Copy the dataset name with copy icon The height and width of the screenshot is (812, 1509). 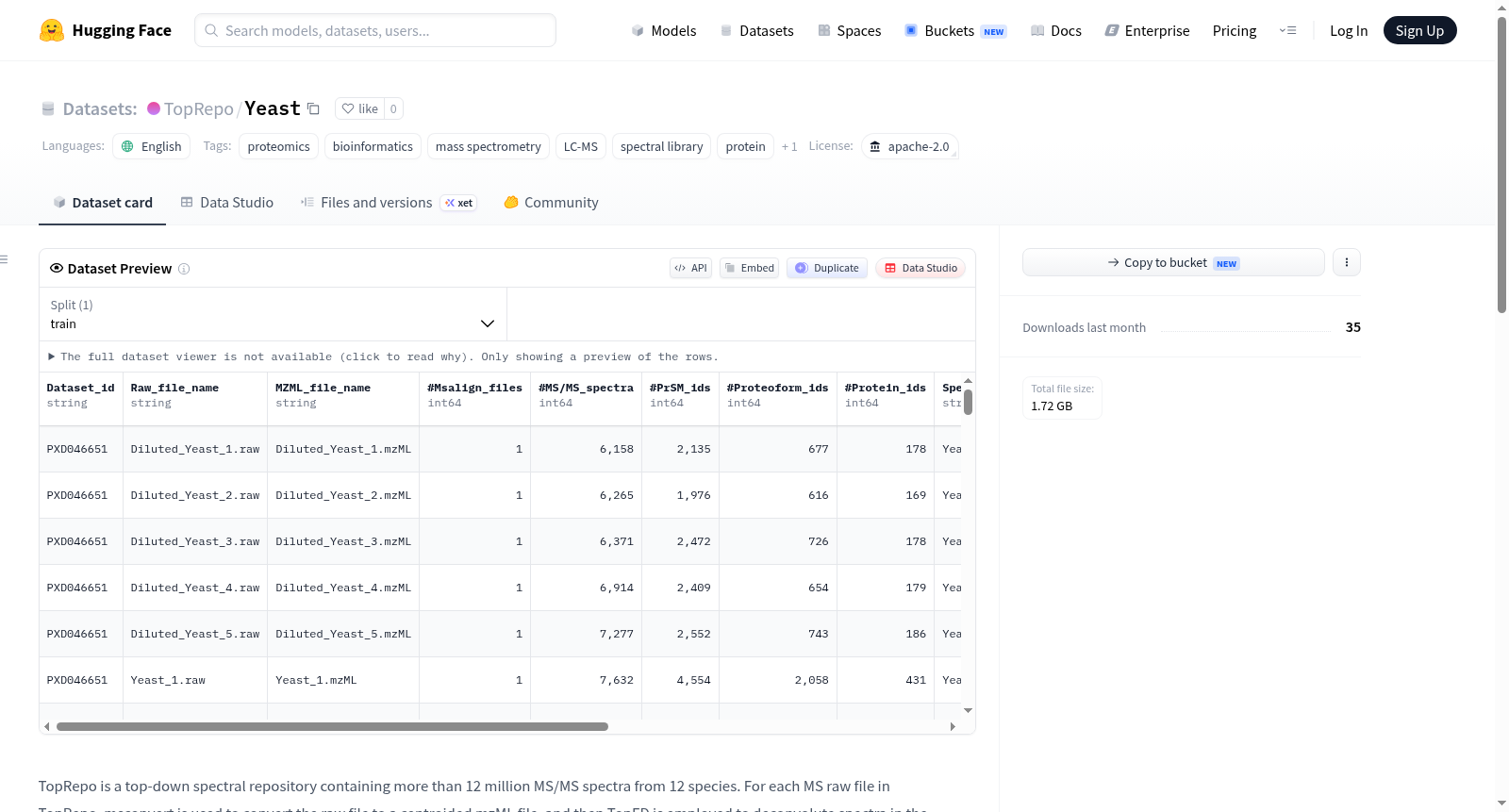[x=313, y=108]
